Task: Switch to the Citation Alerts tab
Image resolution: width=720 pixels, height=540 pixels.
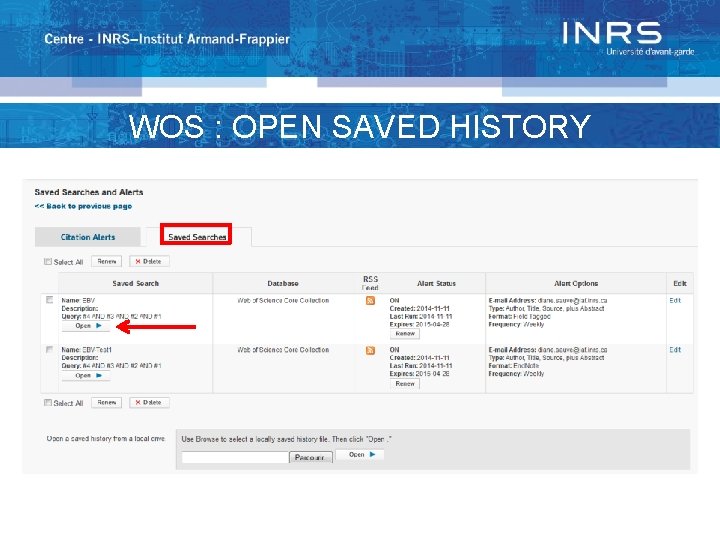Action: [88, 237]
